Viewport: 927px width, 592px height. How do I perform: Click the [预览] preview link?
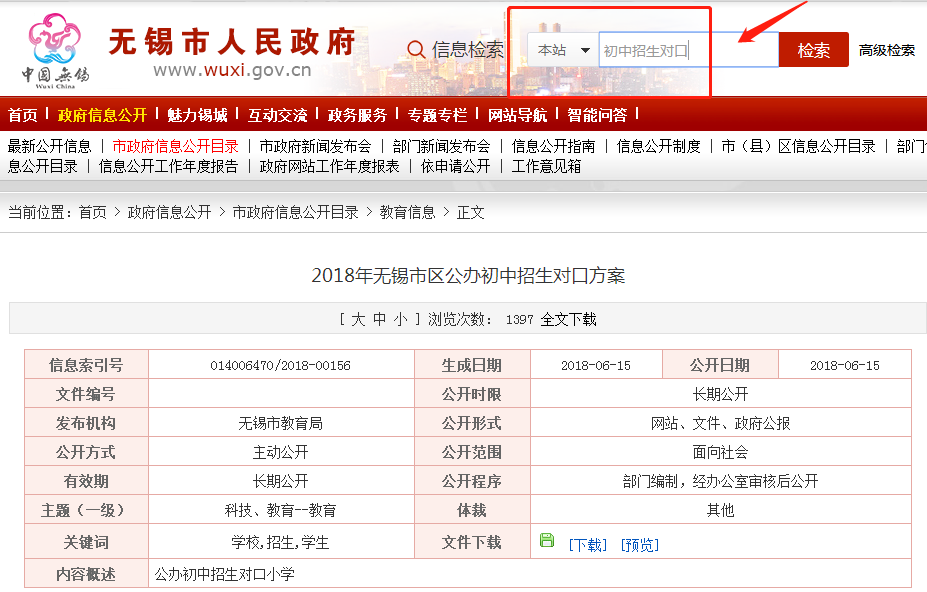[x=639, y=545]
